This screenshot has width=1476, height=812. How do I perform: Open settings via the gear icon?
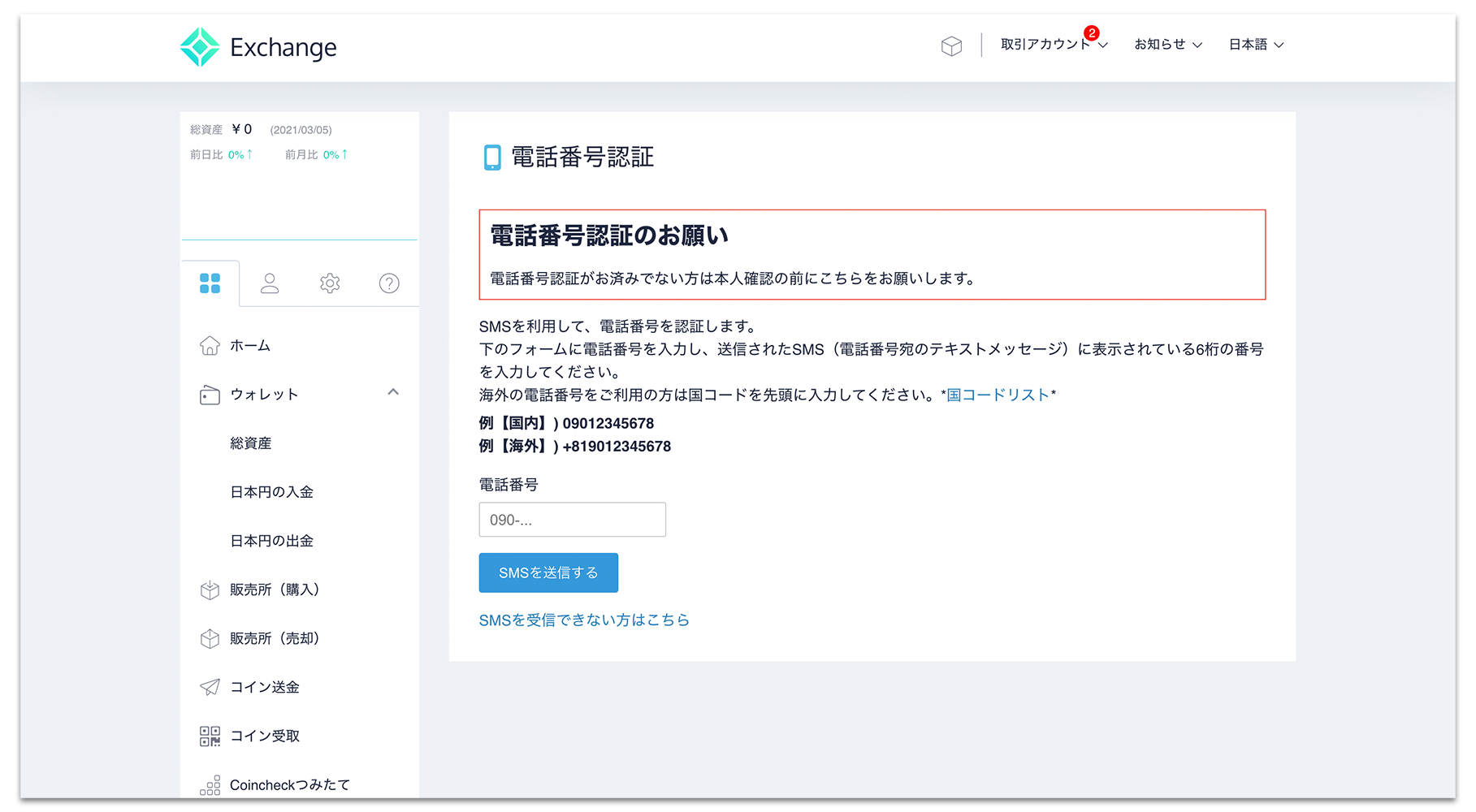pos(329,283)
